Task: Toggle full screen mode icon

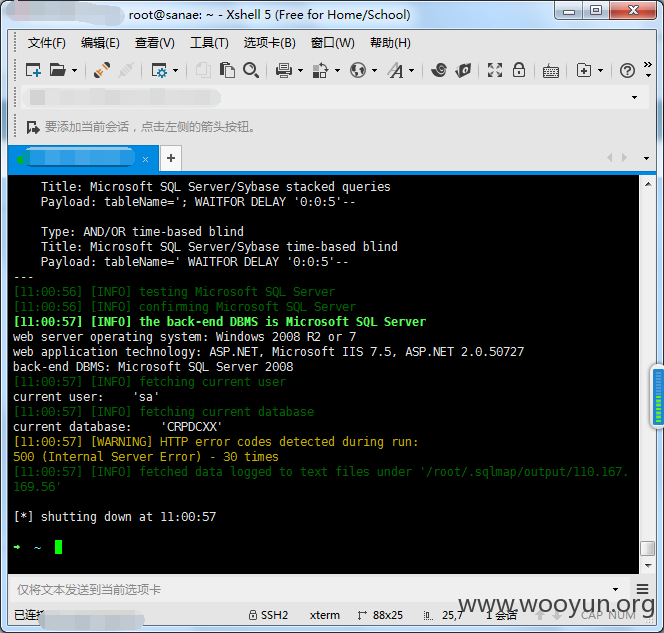Action: (495, 70)
